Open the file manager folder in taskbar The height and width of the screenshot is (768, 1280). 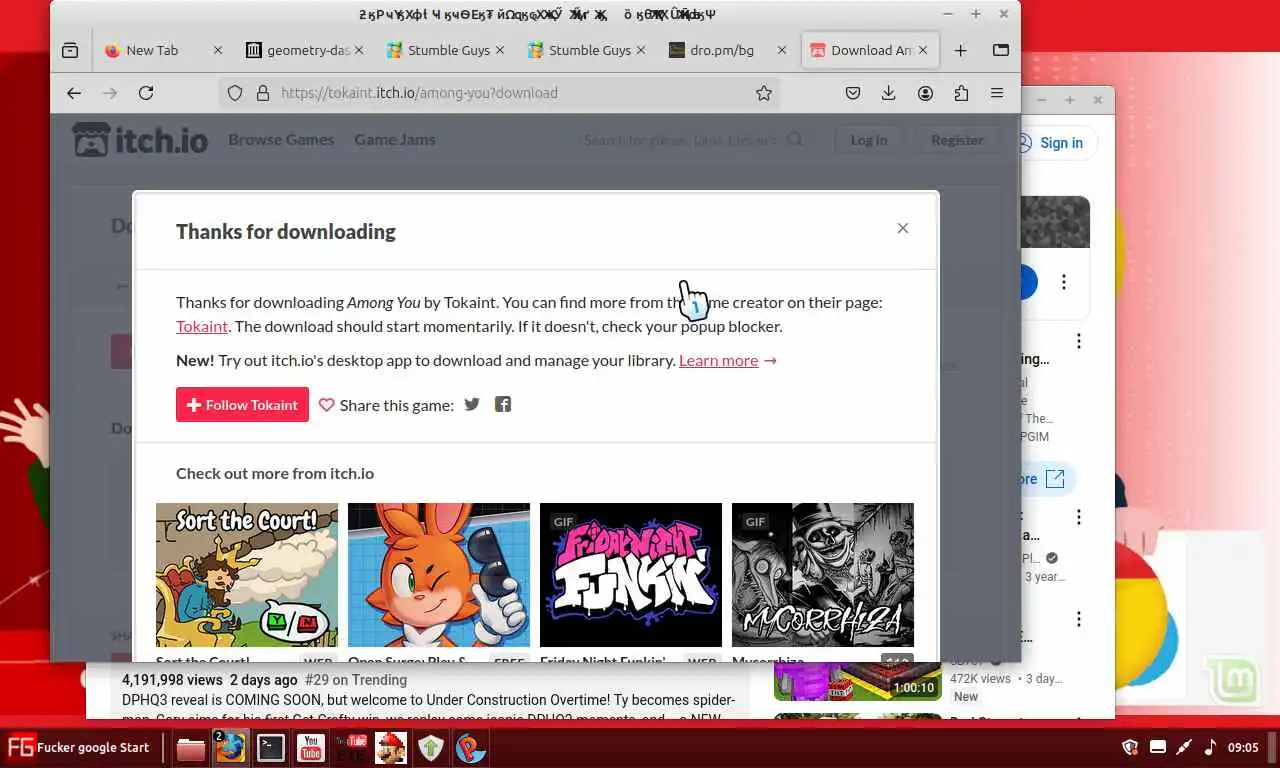190,748
